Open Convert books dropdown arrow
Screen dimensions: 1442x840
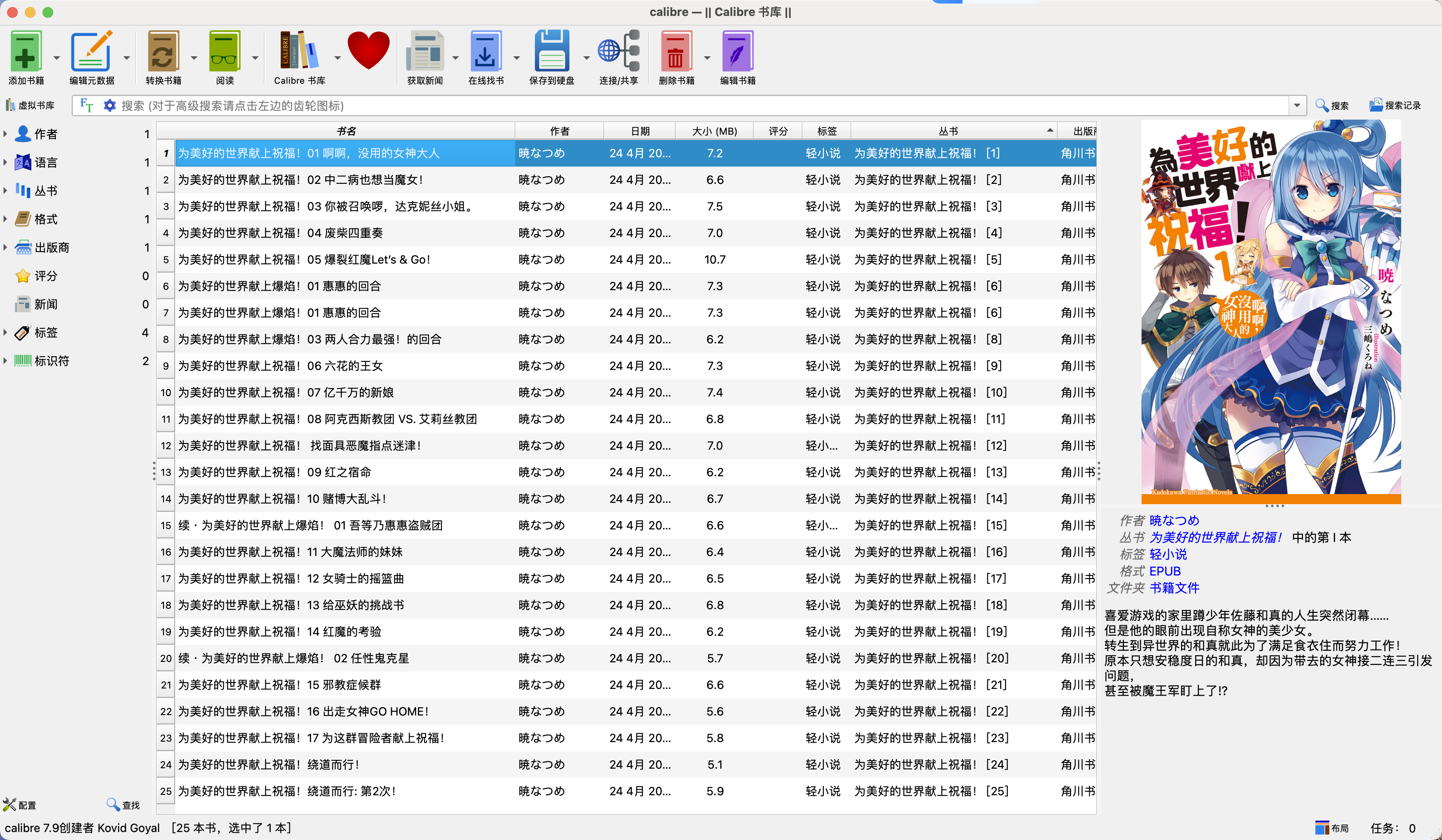click(193, 58)
